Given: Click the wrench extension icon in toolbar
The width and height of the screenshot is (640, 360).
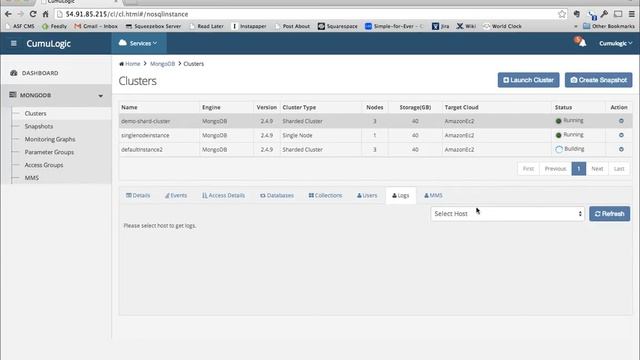Looking at the screenshot, I should click(x=604, y=14).
